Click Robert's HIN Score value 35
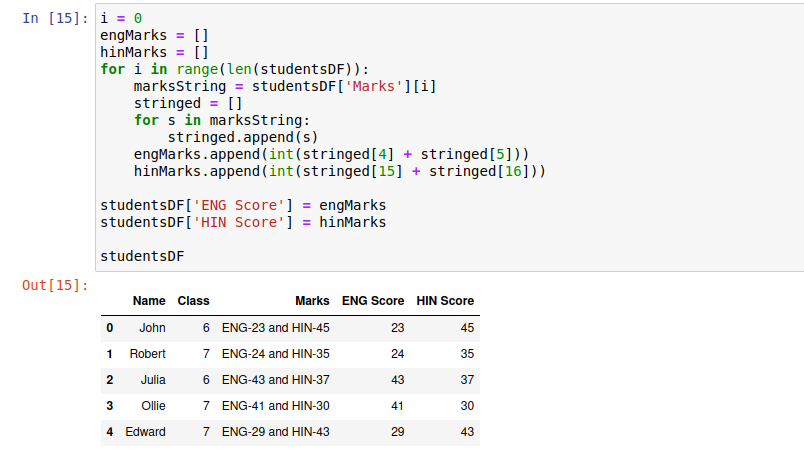The height and width of the screenshot is (454, 804). tap(467, 354)
